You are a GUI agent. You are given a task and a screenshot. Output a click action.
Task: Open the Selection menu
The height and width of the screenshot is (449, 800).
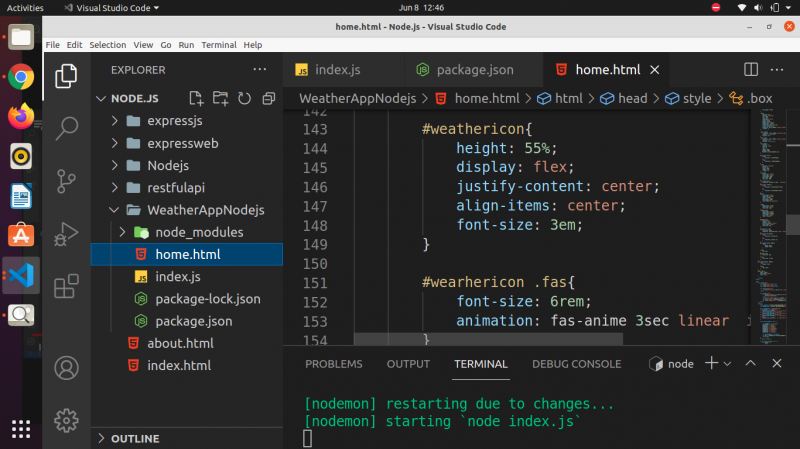pyautogui.click(x=108, y=45)
